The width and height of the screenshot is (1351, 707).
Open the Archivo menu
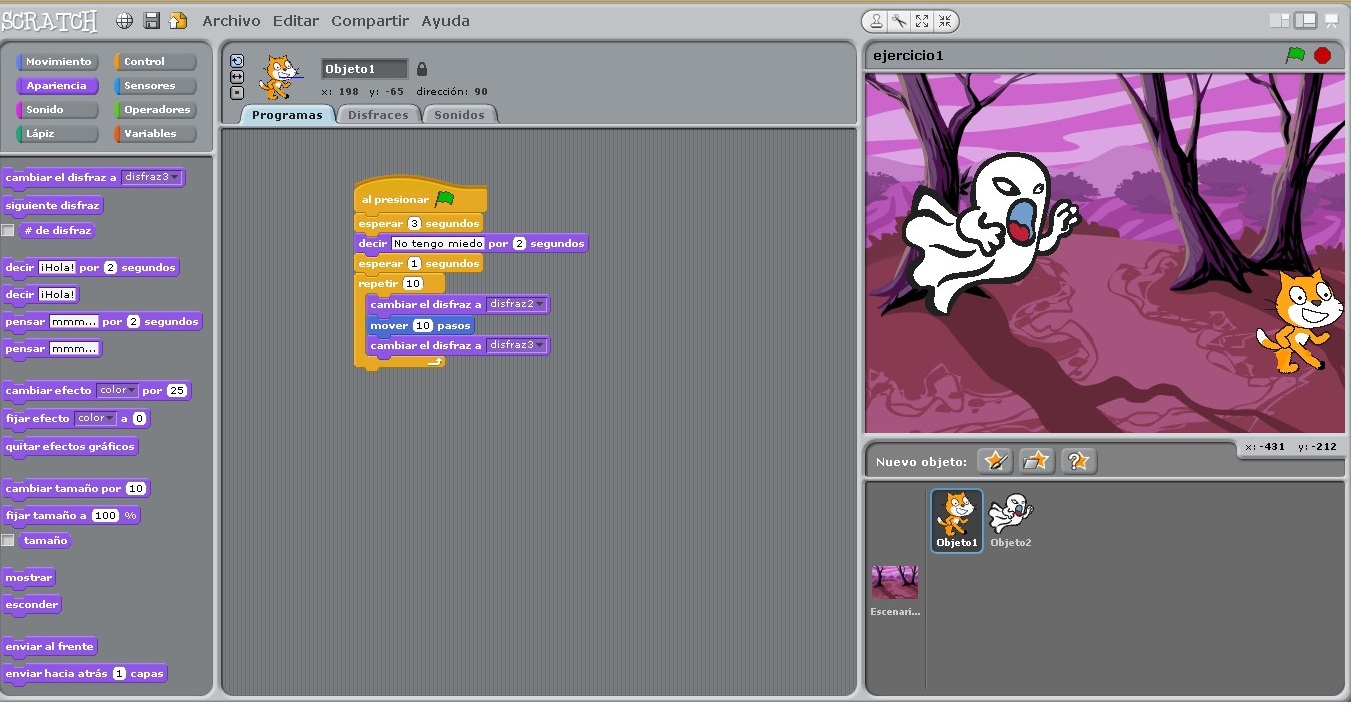pos(231,21)
